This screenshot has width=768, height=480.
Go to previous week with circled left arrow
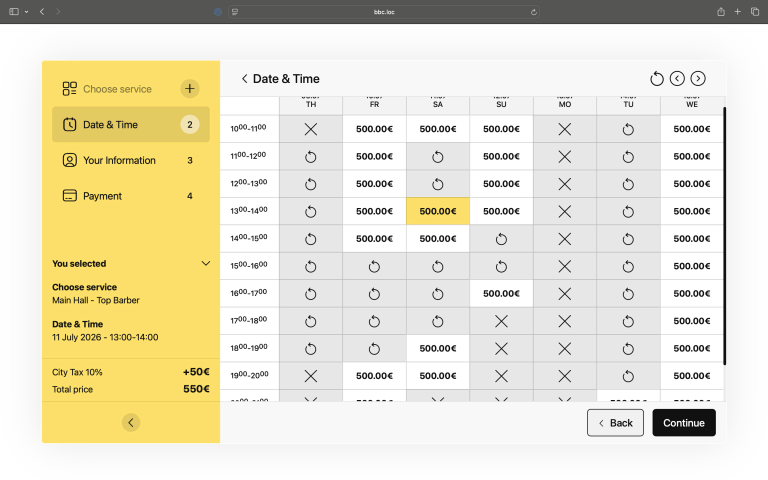coord(677,78)
